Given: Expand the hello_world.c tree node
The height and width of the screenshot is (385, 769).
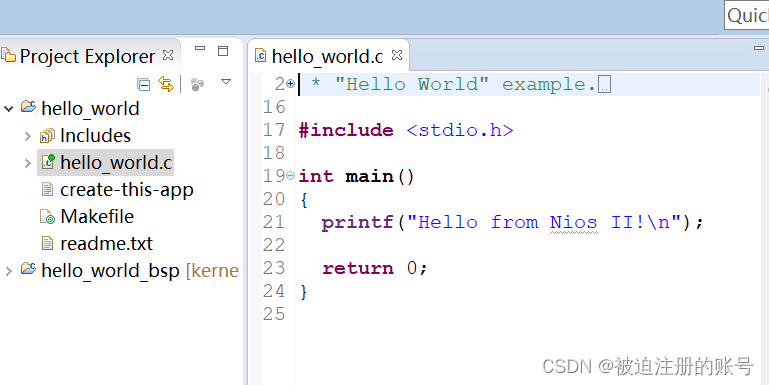Looking at the screenshot, I should 27,163.
